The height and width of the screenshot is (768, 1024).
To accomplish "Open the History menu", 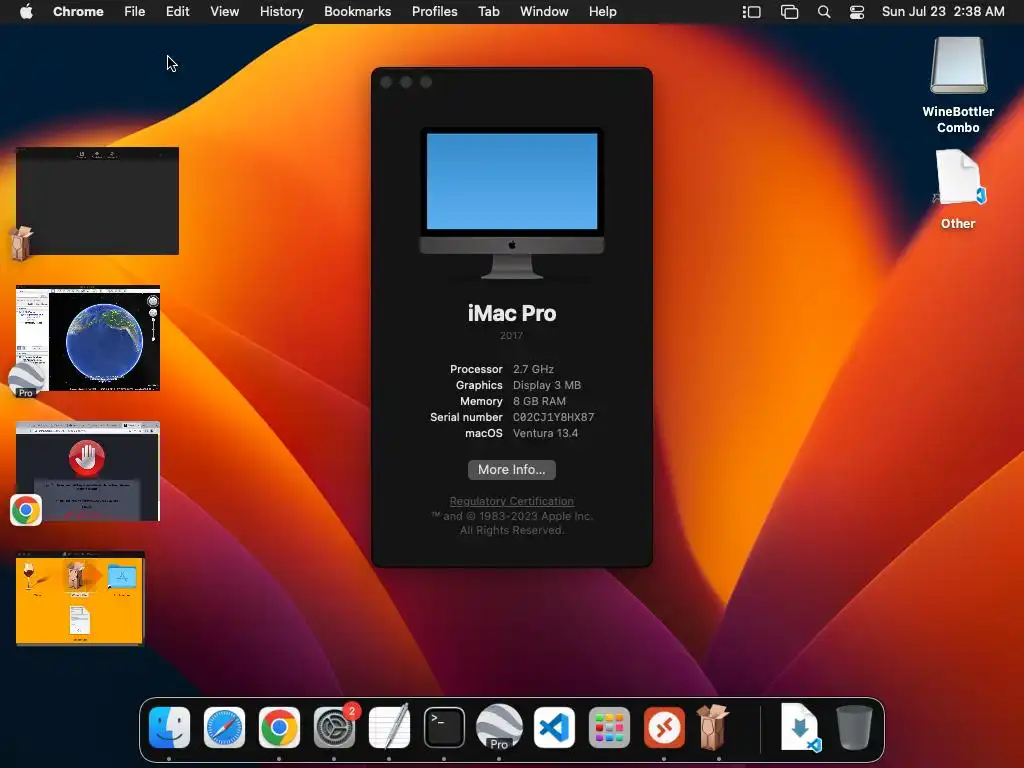I will tap(281, 12).
